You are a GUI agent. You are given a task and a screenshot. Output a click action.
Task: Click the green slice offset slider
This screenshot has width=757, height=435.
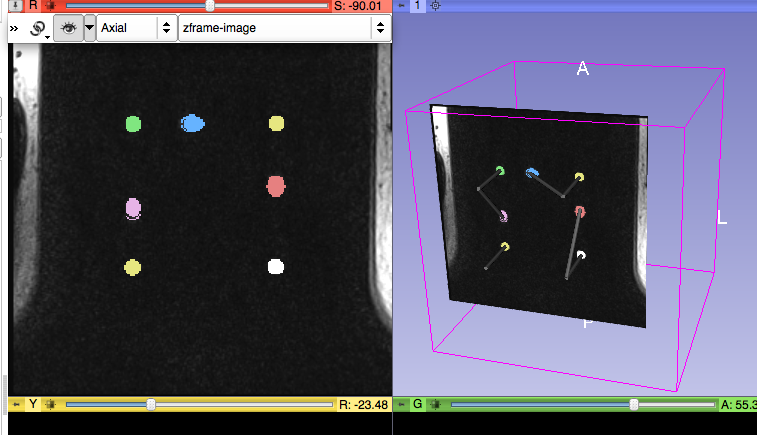633,405
